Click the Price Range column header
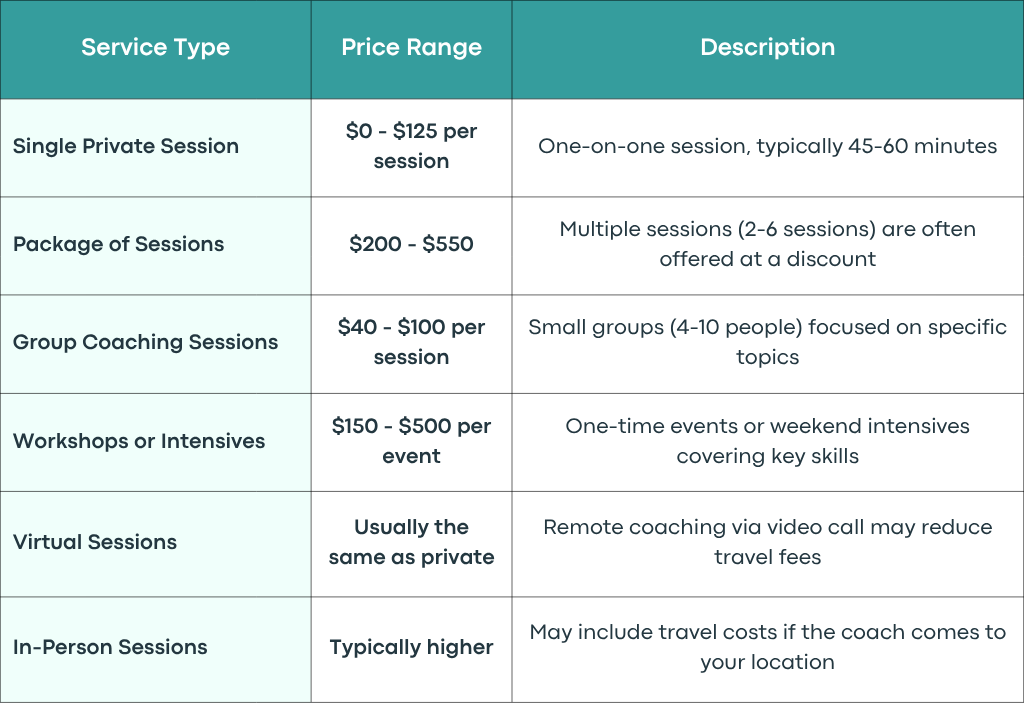The height and width of the screenshot is (703, 1024). 411,48
